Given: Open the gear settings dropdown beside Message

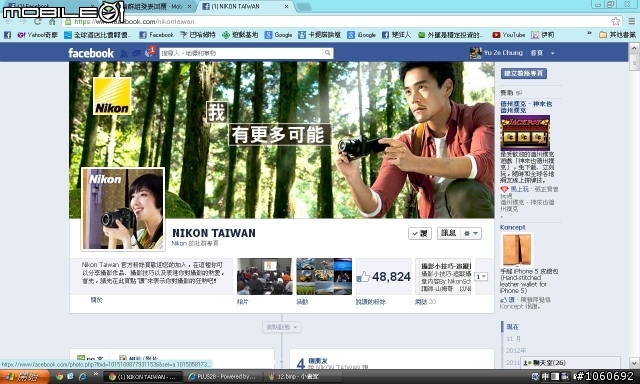Looking at the screenshot, I should 471,233.
